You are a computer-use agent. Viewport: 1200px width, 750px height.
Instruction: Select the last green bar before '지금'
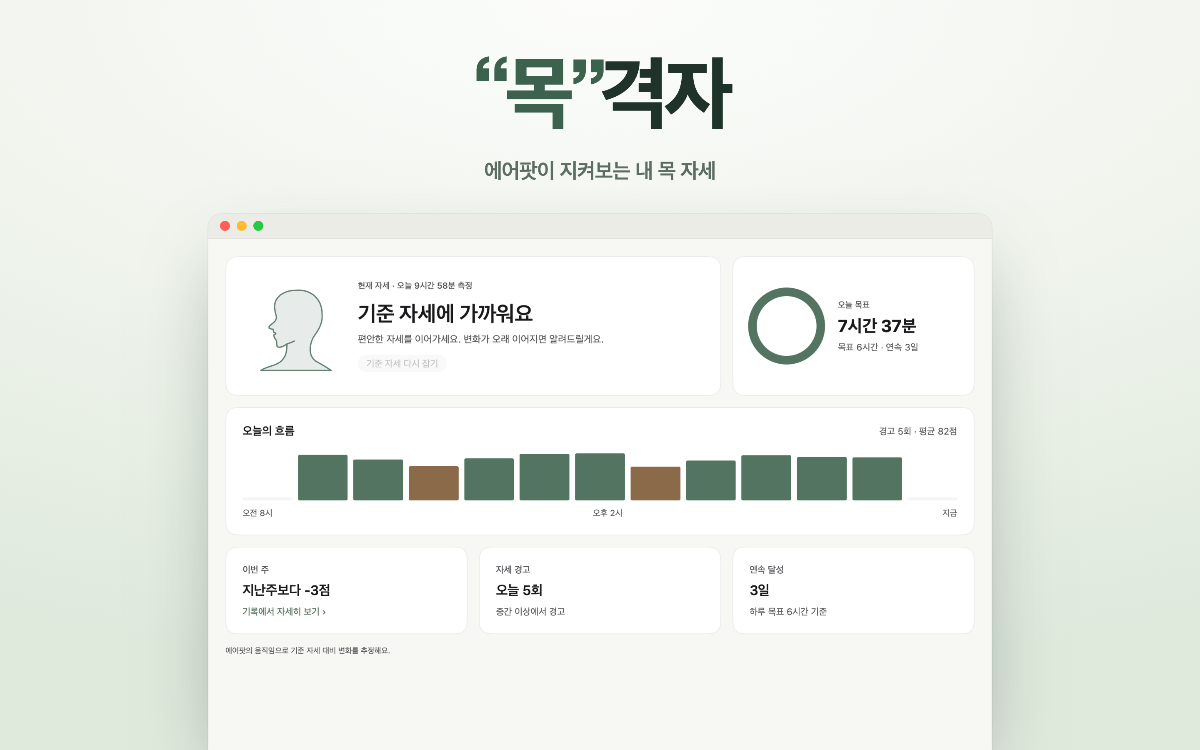pyautogui.click(x=877, y=479)
